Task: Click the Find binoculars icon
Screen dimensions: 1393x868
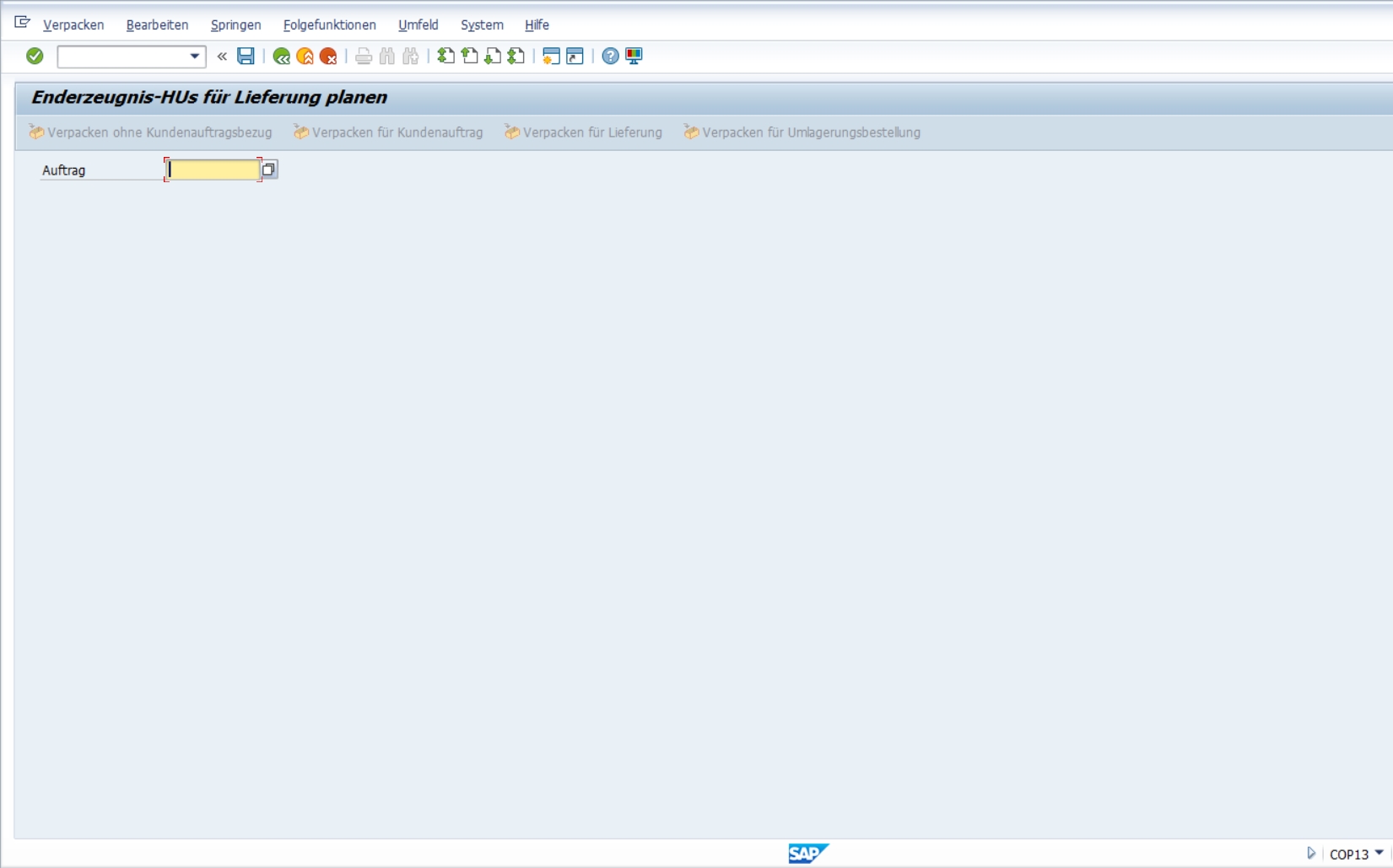Action: (x=387, y=57)
